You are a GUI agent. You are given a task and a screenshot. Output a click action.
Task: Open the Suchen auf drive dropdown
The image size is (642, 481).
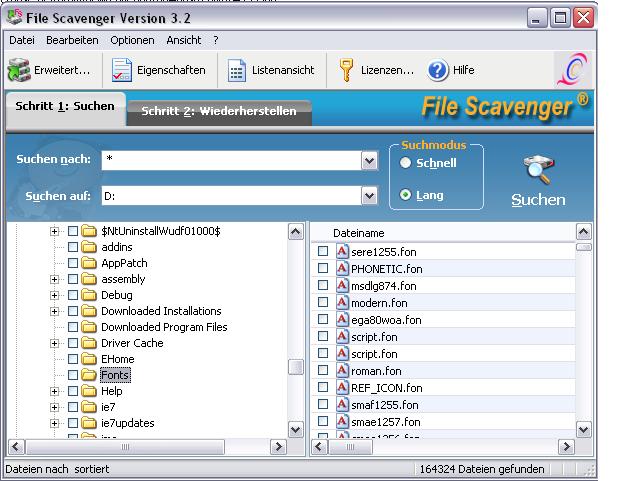click(x=369, y=196)
